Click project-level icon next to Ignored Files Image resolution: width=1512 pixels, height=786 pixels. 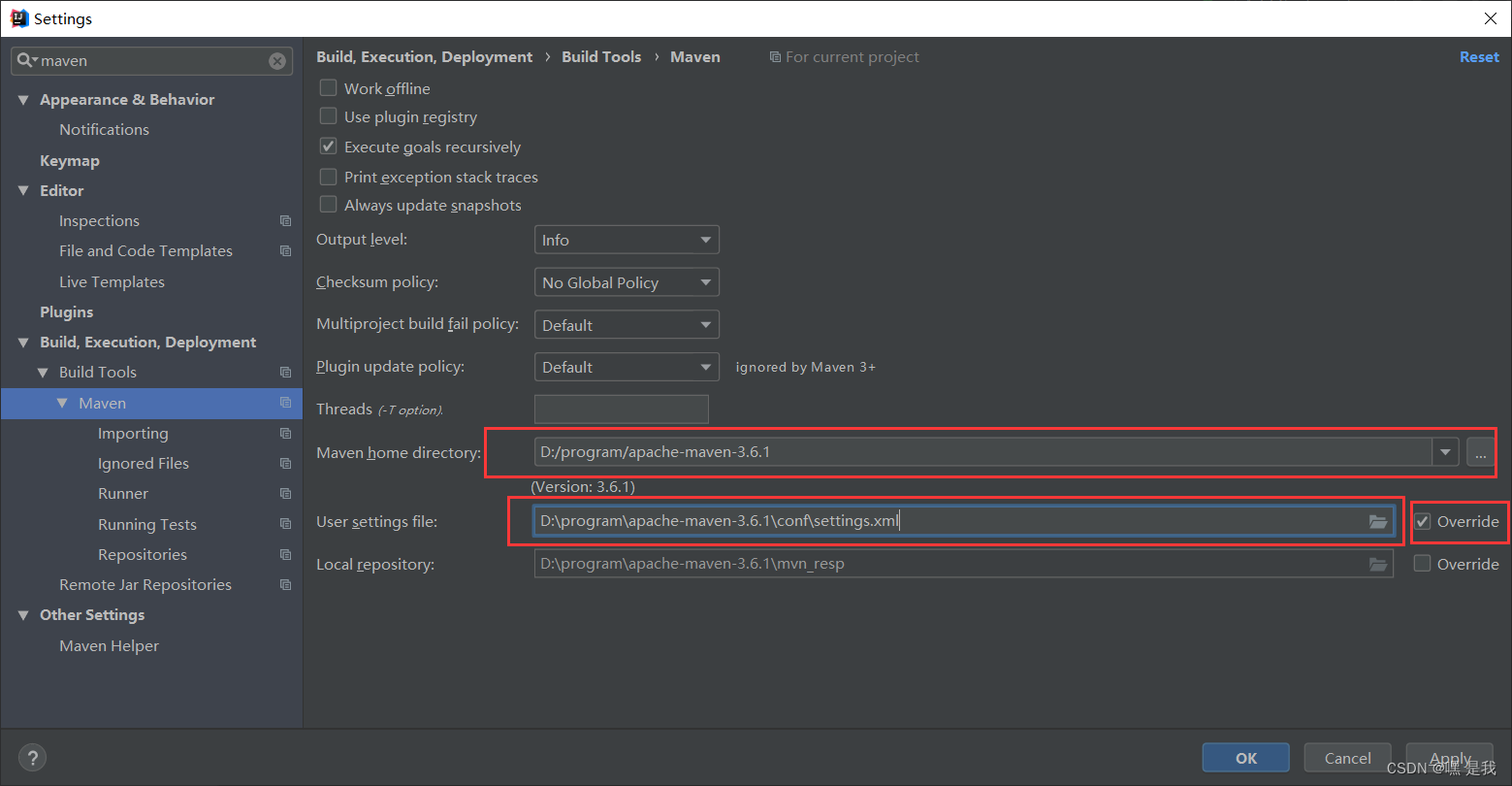click(285, 464)
